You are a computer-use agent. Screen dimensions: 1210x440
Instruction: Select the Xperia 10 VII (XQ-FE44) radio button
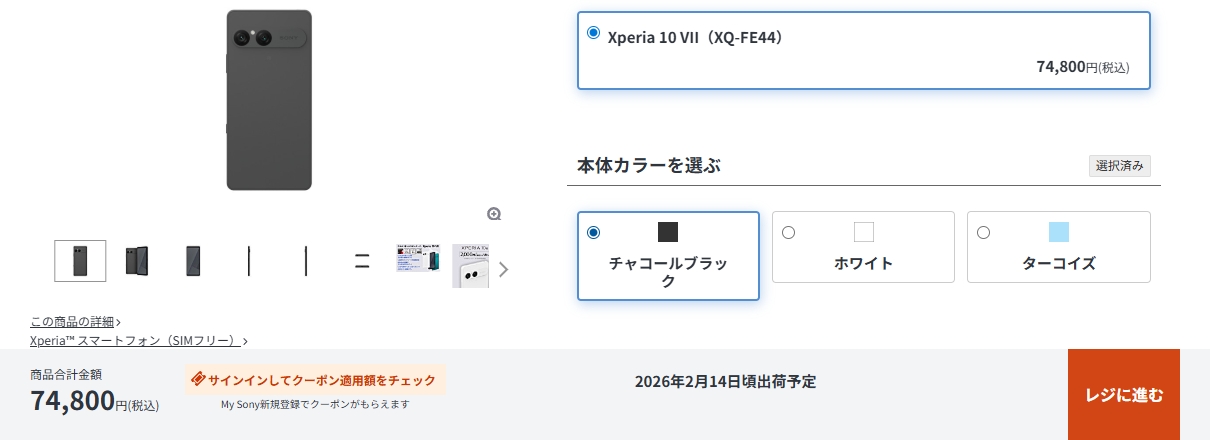(594, 33)
